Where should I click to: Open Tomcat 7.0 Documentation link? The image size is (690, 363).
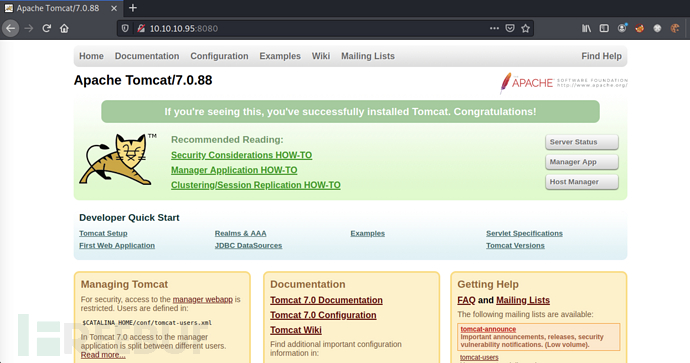(327, 300)
